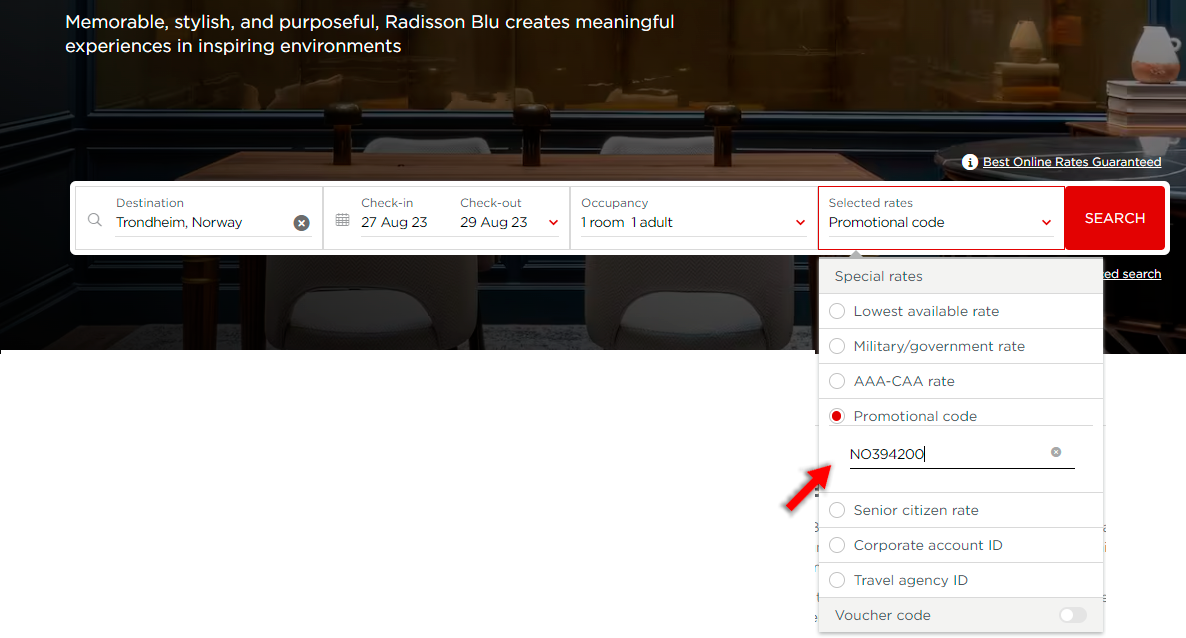Viewport: 1186px width, 638px height.
Task: Change the Check-out date 29 Aug 23
Action: [x=493, y=223]
